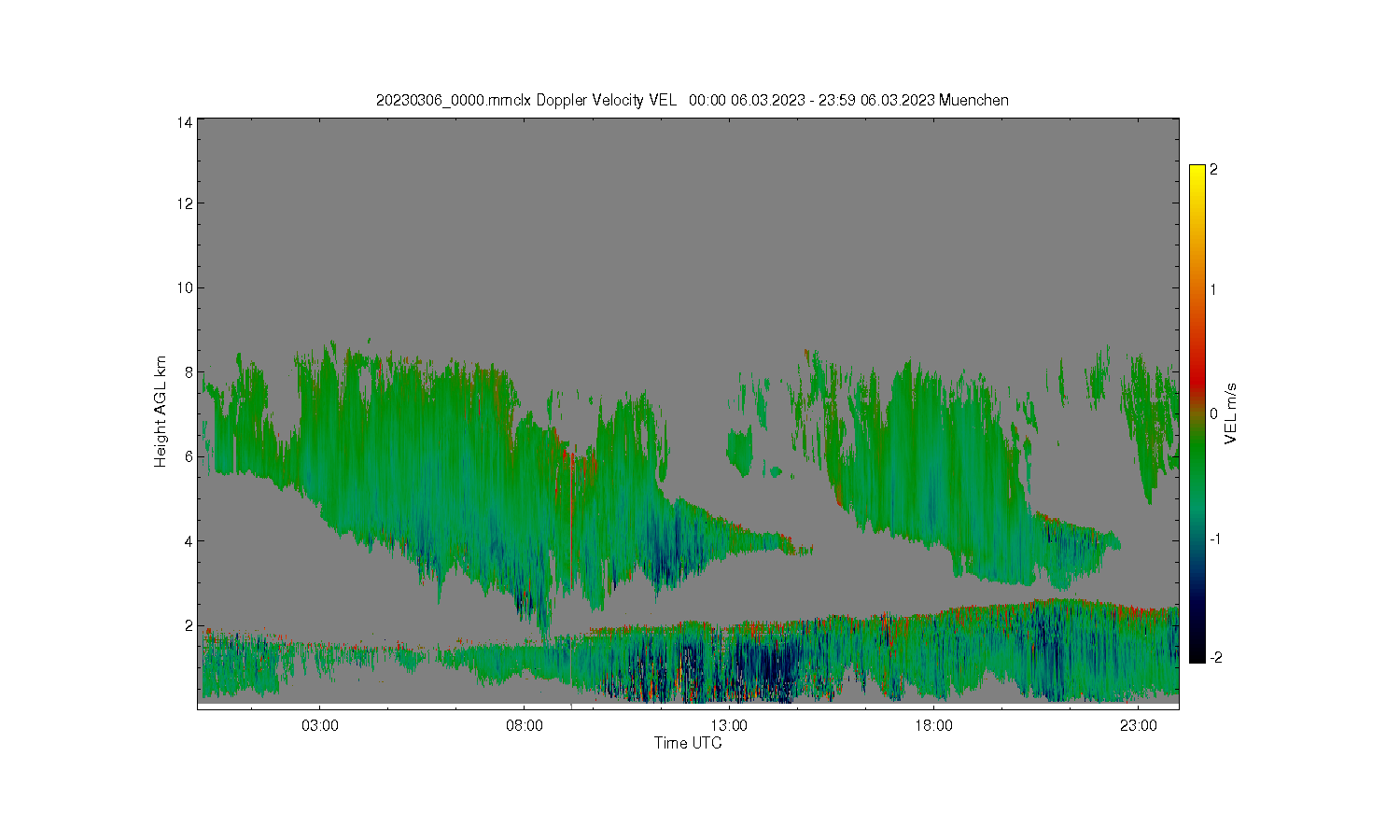Click the 'Muenchen' location in title

[x=973, y=100]
